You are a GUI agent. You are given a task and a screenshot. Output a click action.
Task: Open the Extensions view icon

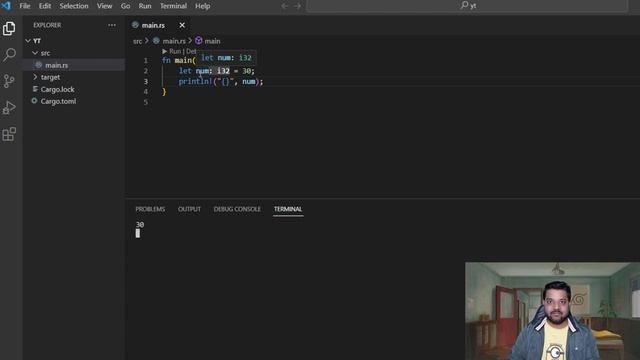(x=9, y=134)
